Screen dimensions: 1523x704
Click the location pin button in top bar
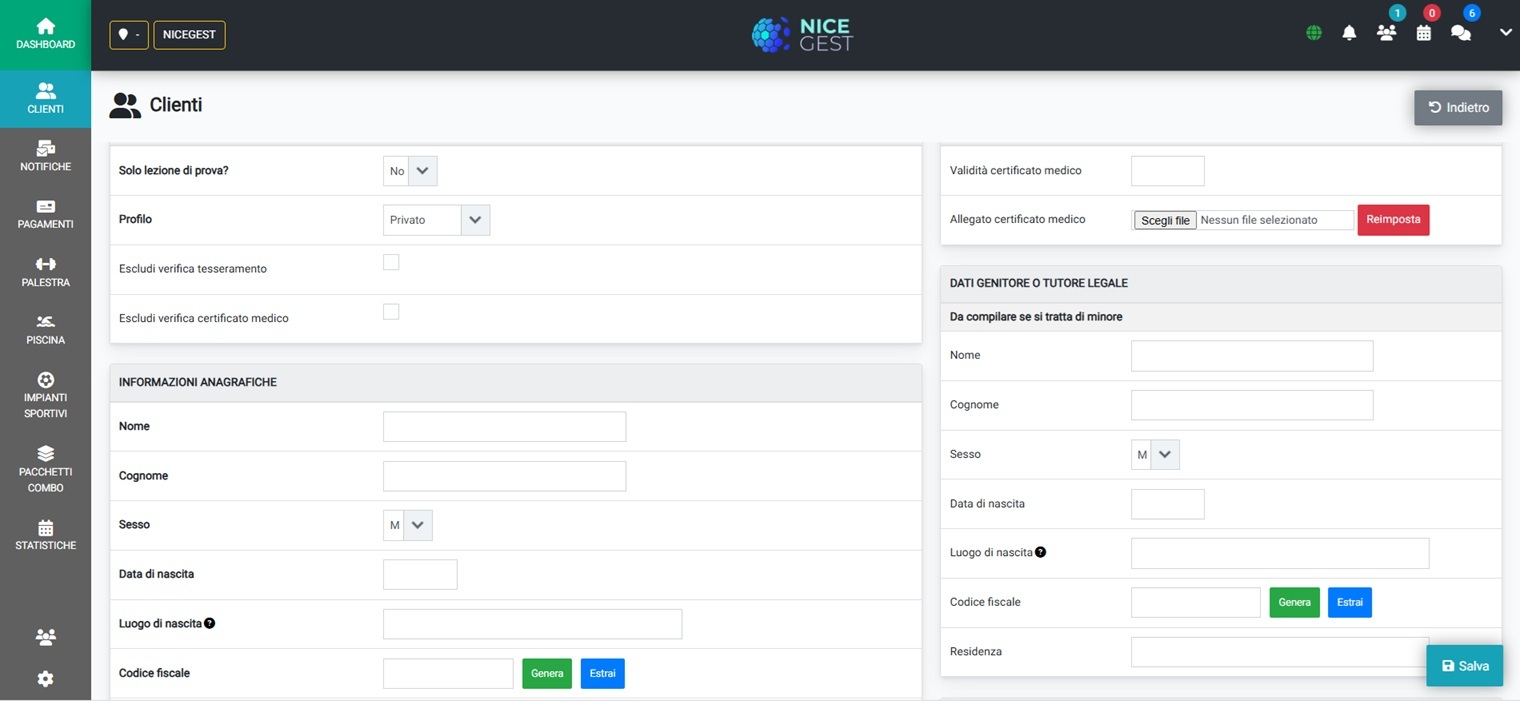tap(129, 35)
